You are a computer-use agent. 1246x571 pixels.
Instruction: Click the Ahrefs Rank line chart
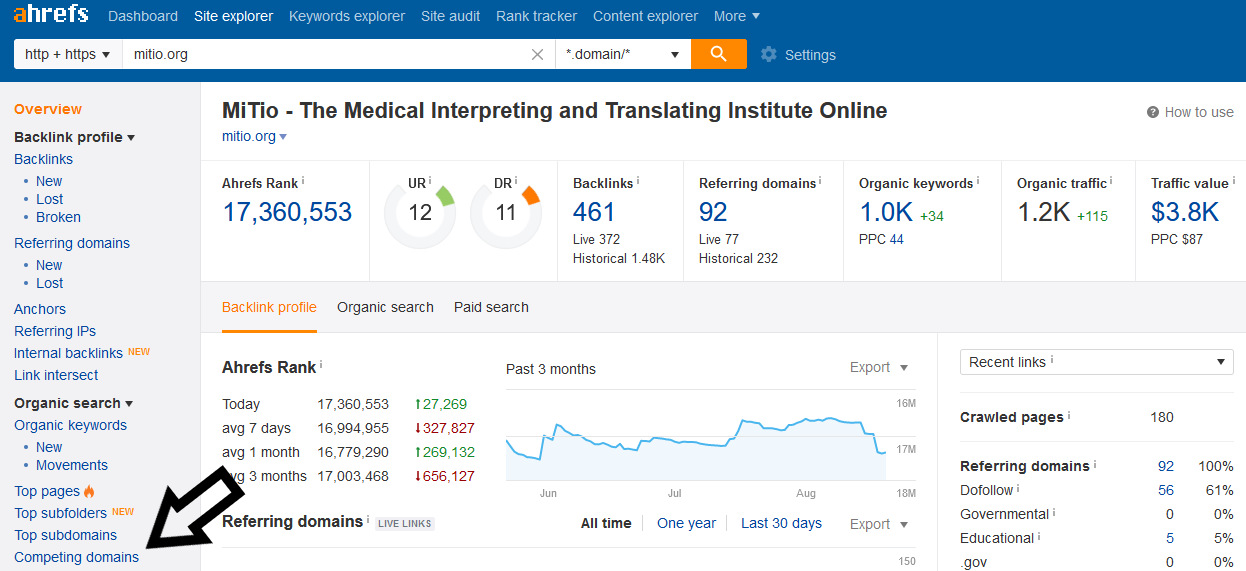[696, 440]
